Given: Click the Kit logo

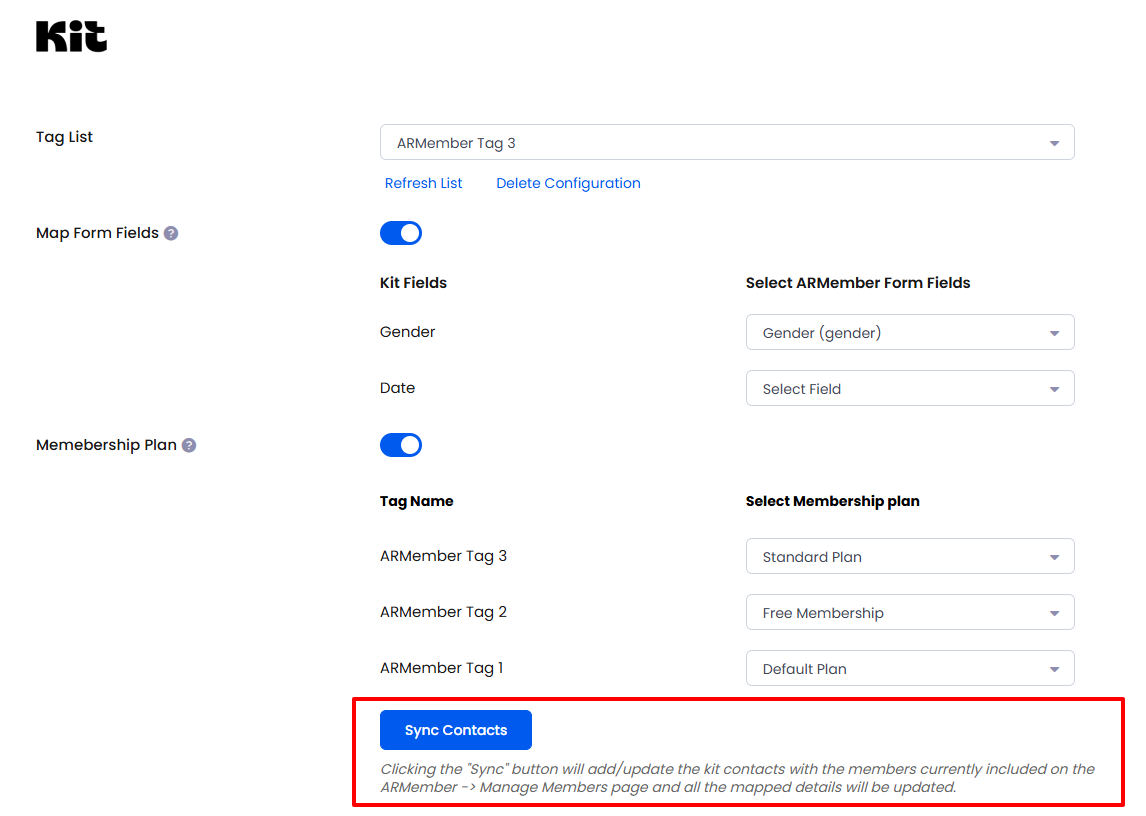Looking at the screenshot, I should coord(72,37).
